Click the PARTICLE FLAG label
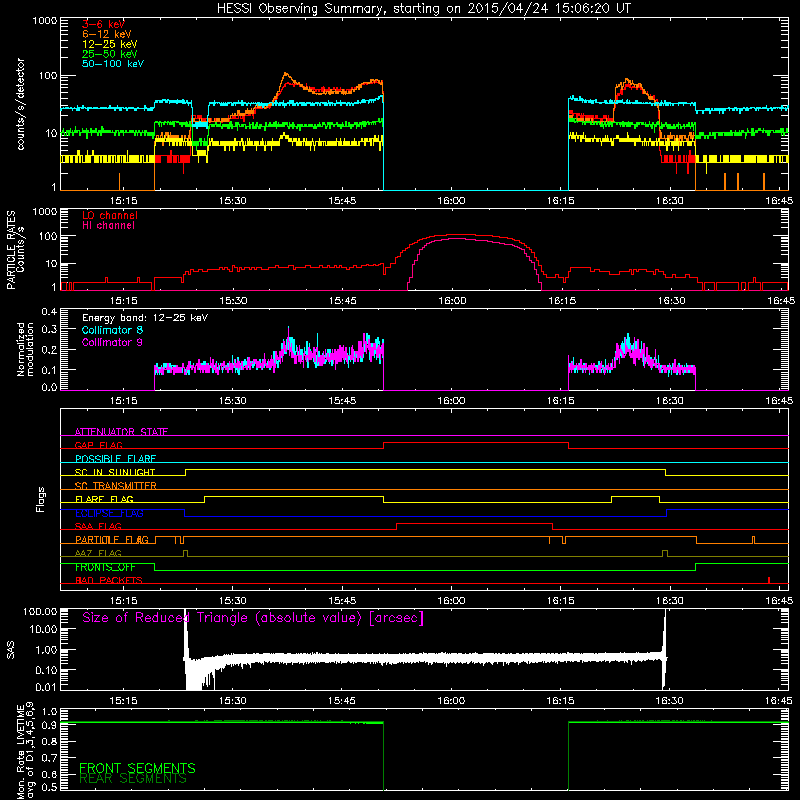Viewport: 800px width, 800px height. pos(111,539)
